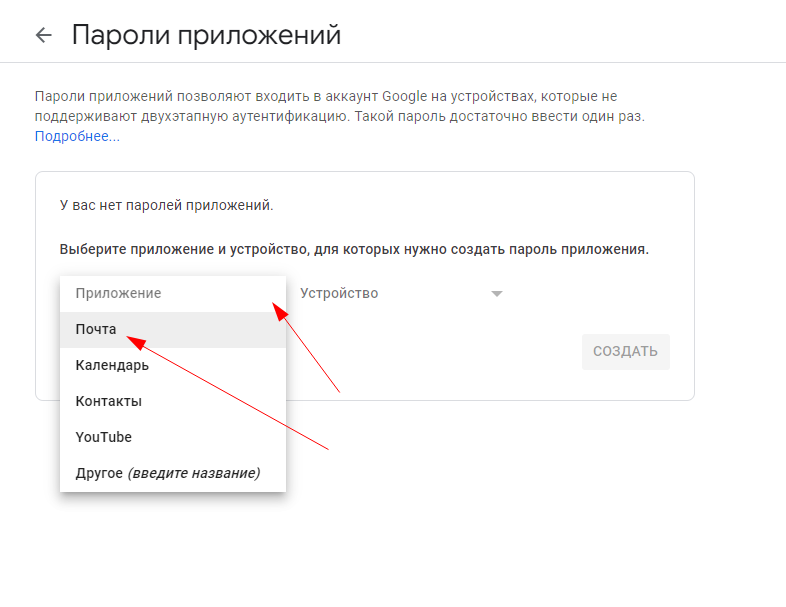This screenshot has height=607, width=786.
Task: Click the italic 'введите название' hint
Action: pos(193,473)
